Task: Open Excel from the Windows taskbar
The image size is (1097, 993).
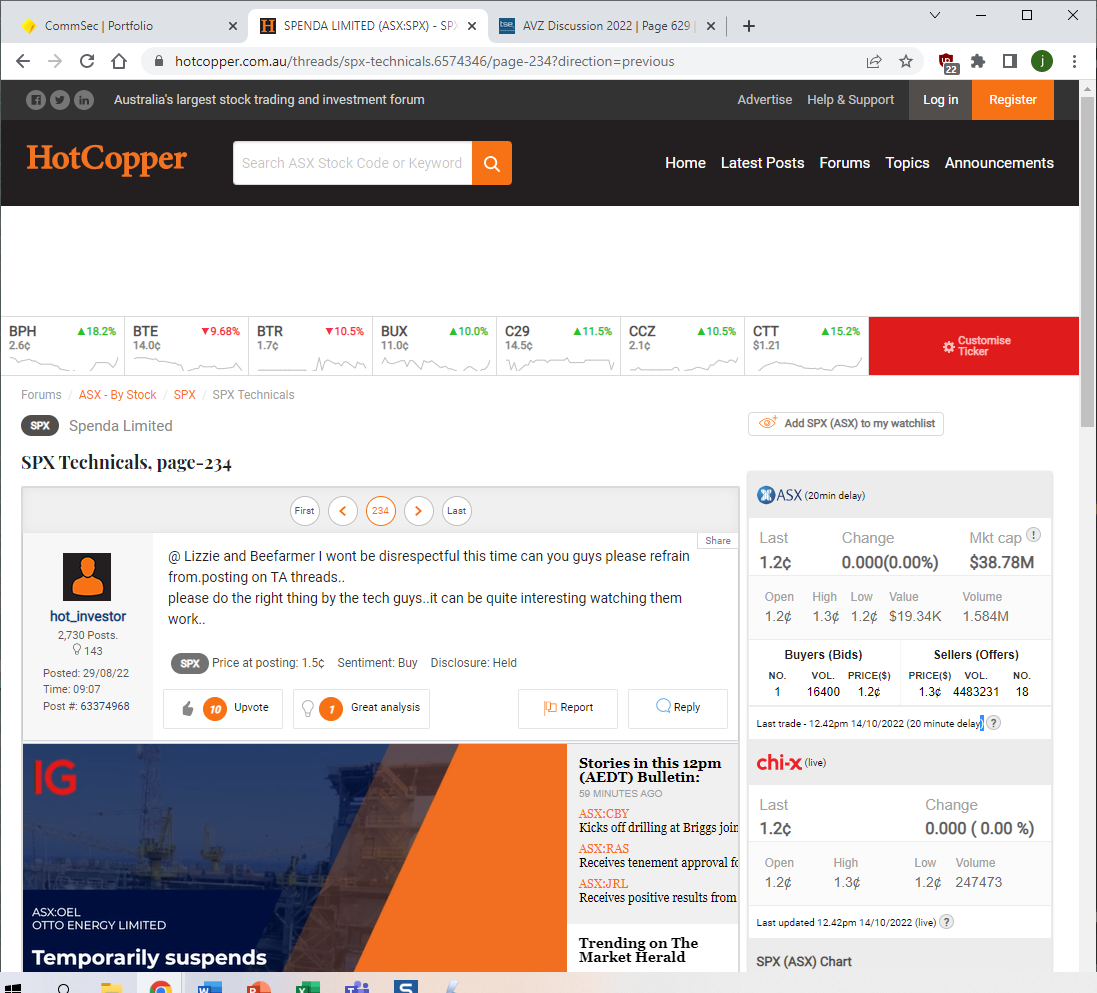Action: pyautogui.click(x=307, y=985)
